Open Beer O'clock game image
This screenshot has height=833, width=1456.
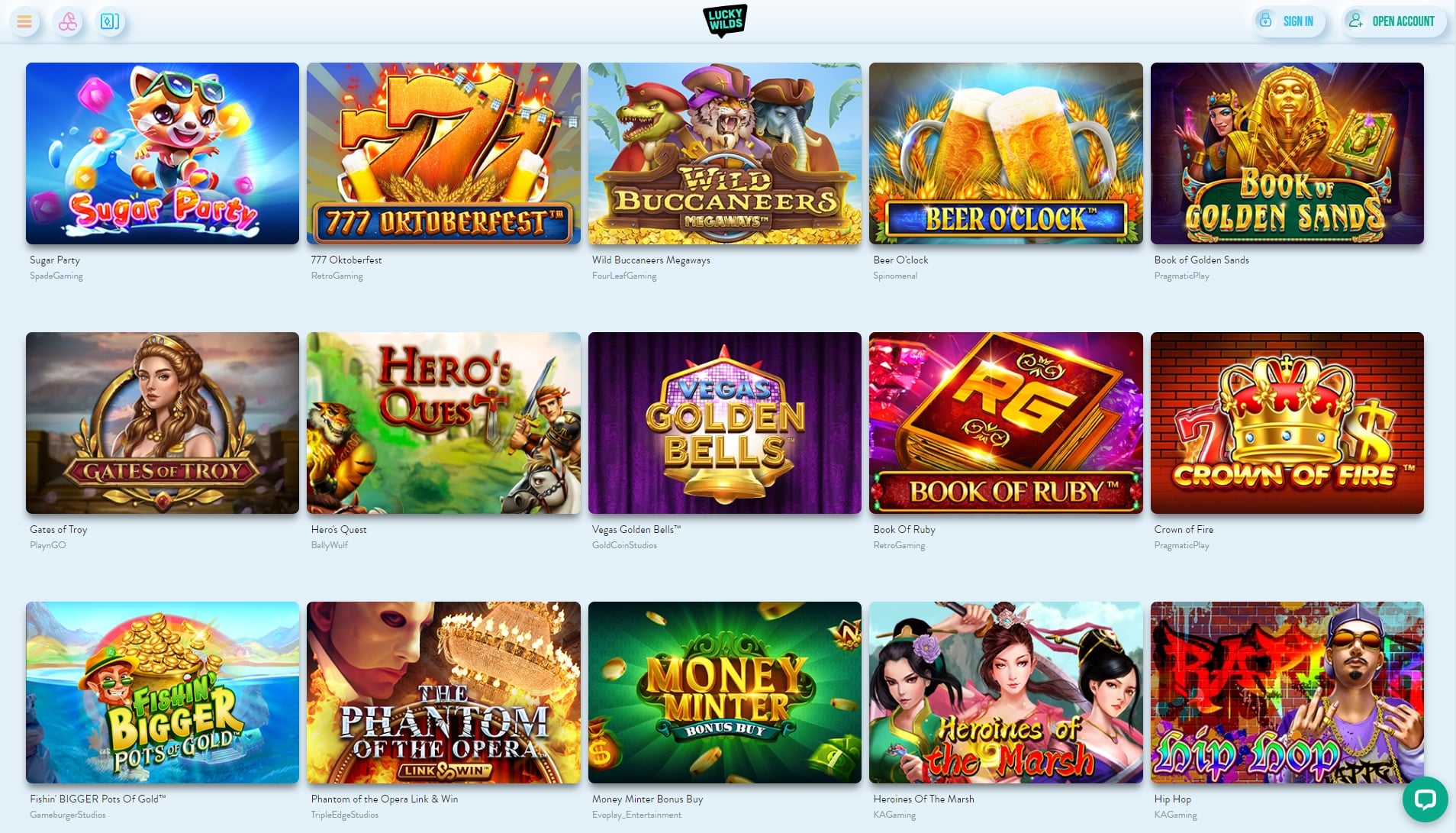click(1006, 153)
